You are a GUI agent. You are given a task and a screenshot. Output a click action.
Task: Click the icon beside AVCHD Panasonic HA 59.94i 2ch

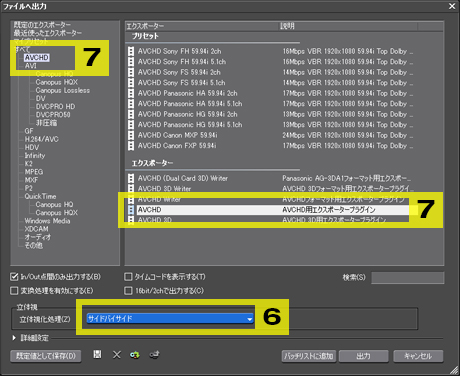pyautogui.click(x=131, y=93)
